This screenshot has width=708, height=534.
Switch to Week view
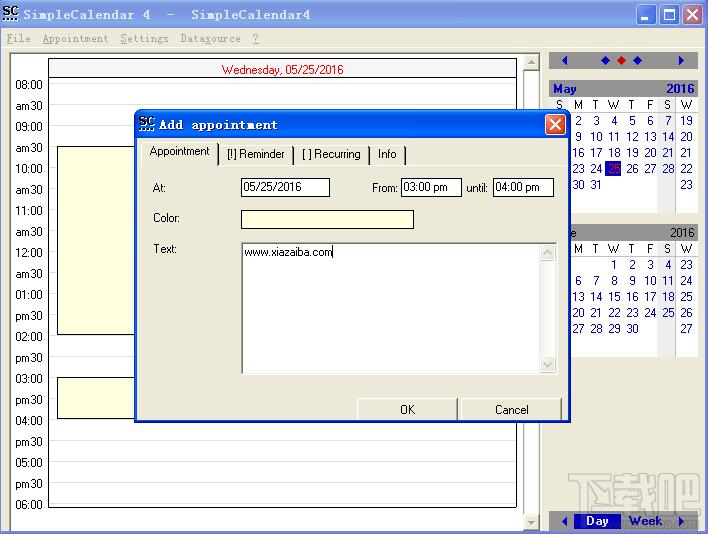(x=645, y=521)
